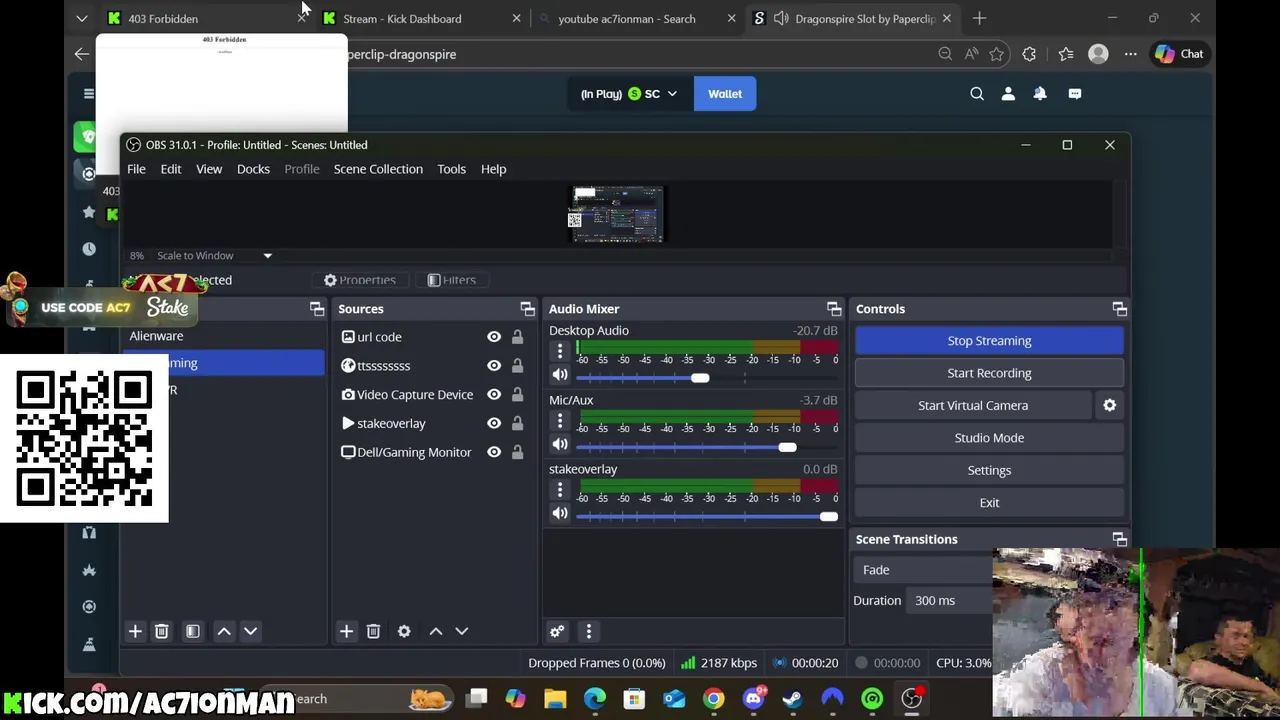Hide the Video Capture Device source
1280x720 pixels.
click(494, 395)
